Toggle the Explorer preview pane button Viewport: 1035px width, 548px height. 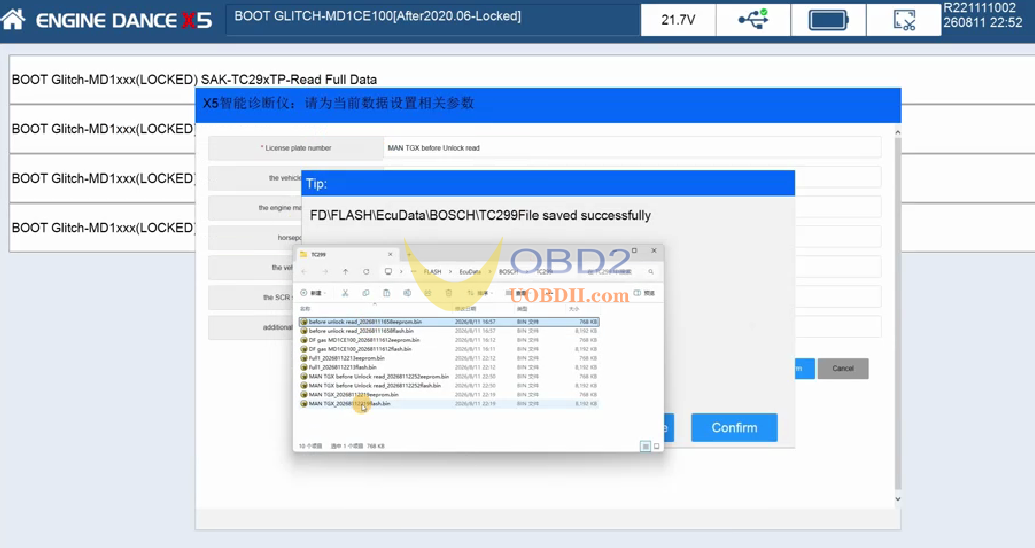[x=644, y=292]
